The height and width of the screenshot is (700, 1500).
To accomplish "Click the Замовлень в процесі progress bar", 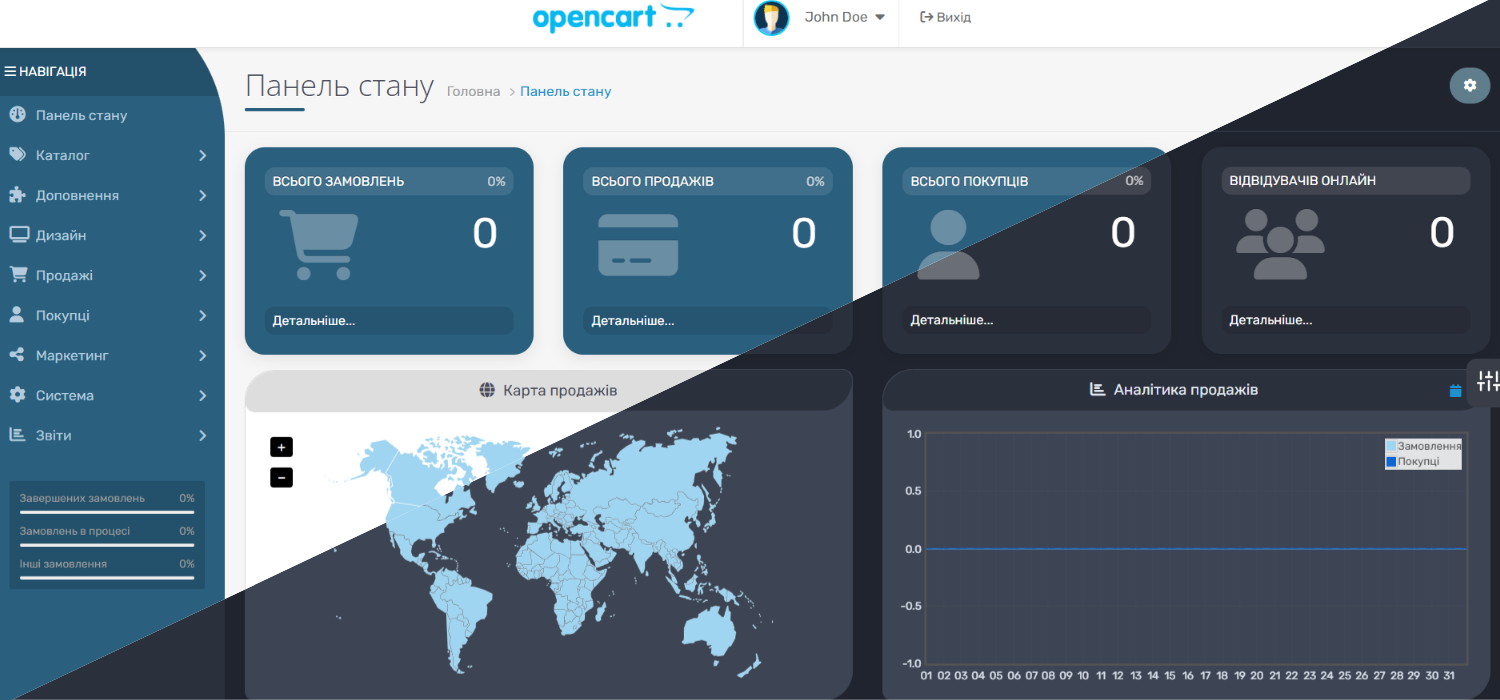I will coord(107,545).
